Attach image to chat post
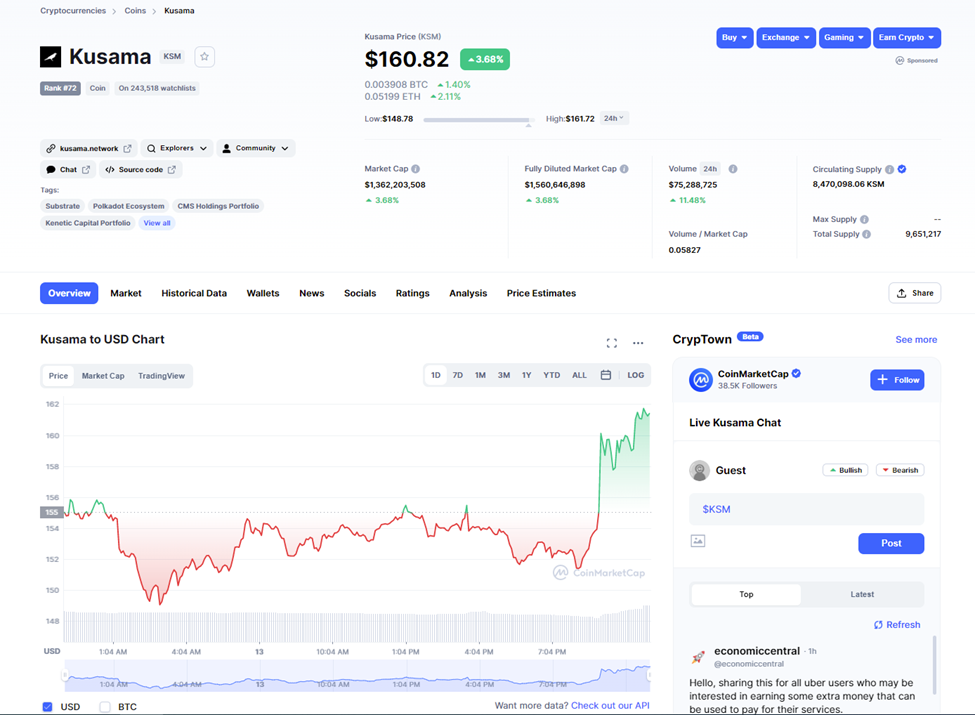Image resolution: width=975 pixels, height=715 pixels. (x=698, y=541)
